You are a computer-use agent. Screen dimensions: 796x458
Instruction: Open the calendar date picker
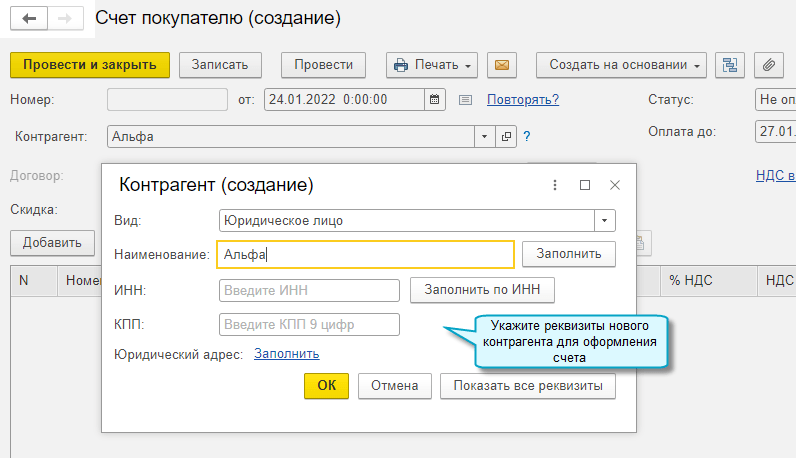click(x=434, y=100)
